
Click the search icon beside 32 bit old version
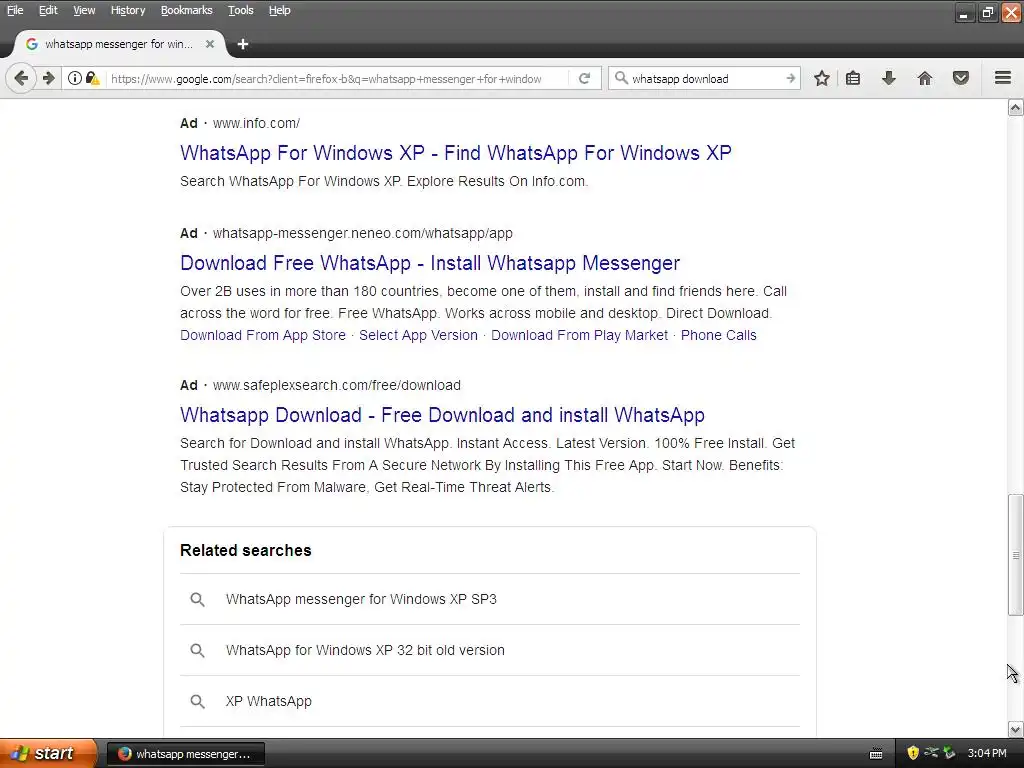point(197,650)
